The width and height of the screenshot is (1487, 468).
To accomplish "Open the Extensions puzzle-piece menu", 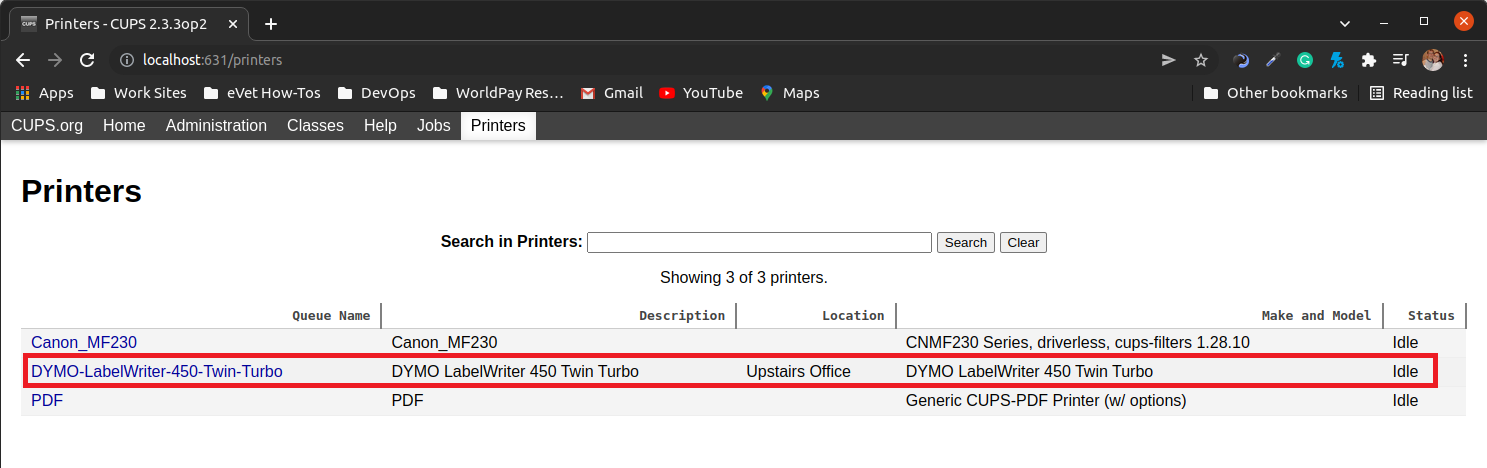I will pyautogui.click(x=1369, y=60).
